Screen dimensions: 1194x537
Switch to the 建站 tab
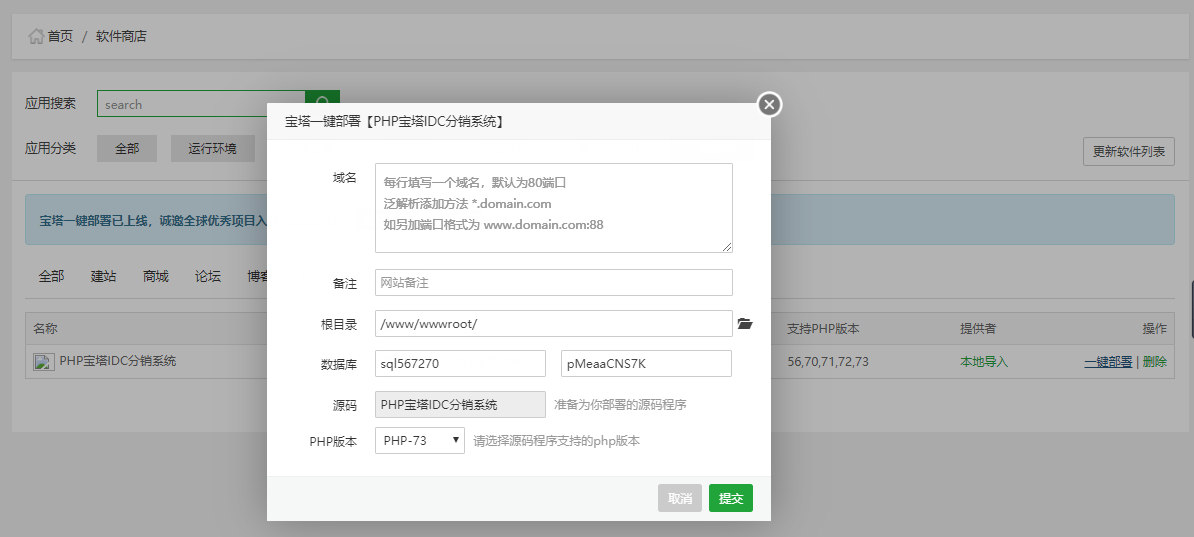coord(103,276)
